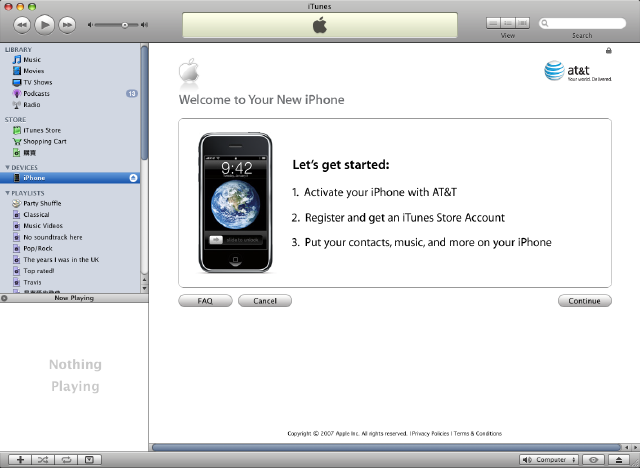Collapse the PLAYLISTS section triangle
This screenshot has height=468, width=640.
(7, 193)
